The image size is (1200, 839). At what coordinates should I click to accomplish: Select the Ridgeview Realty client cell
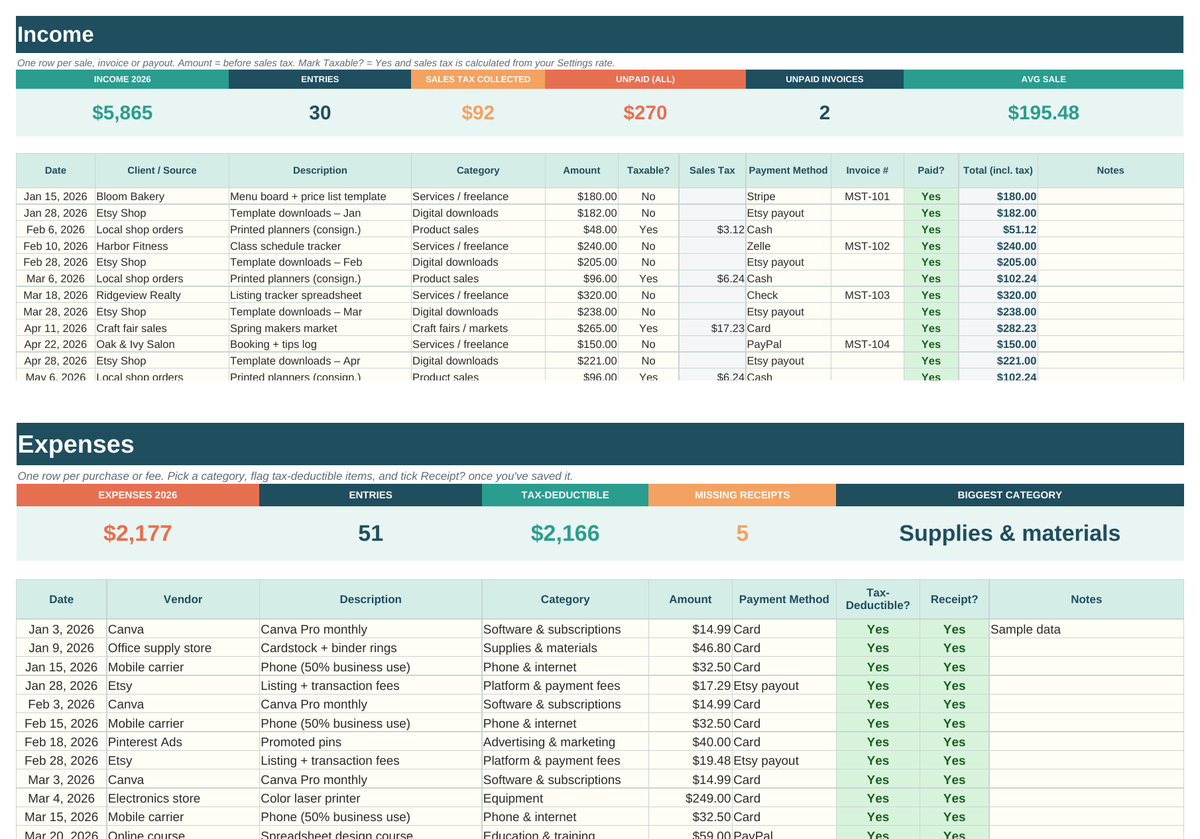(162, 295)
